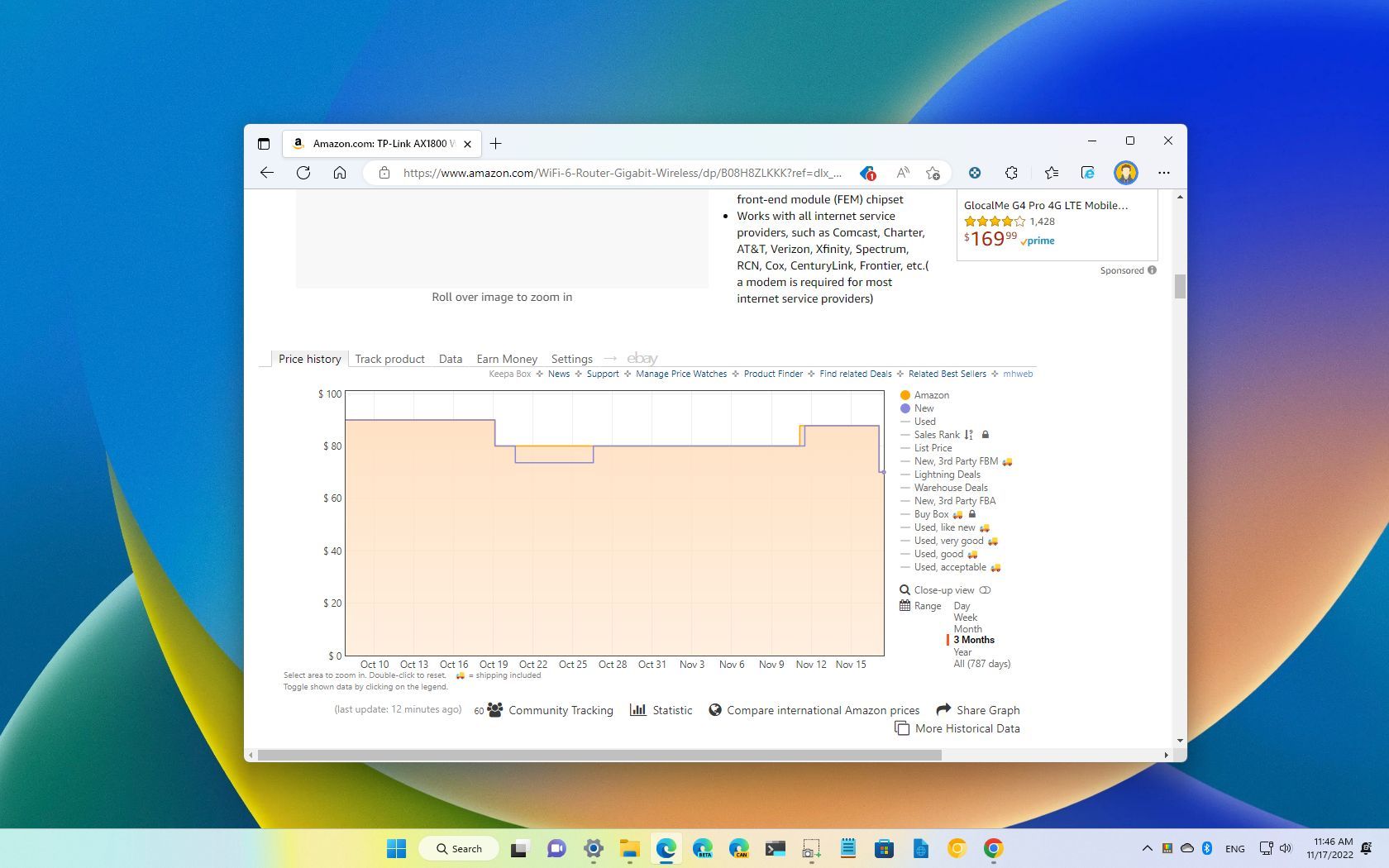
Task: Switch to the Track product tab
Action: pyautogui.click(x=389, y=359)
